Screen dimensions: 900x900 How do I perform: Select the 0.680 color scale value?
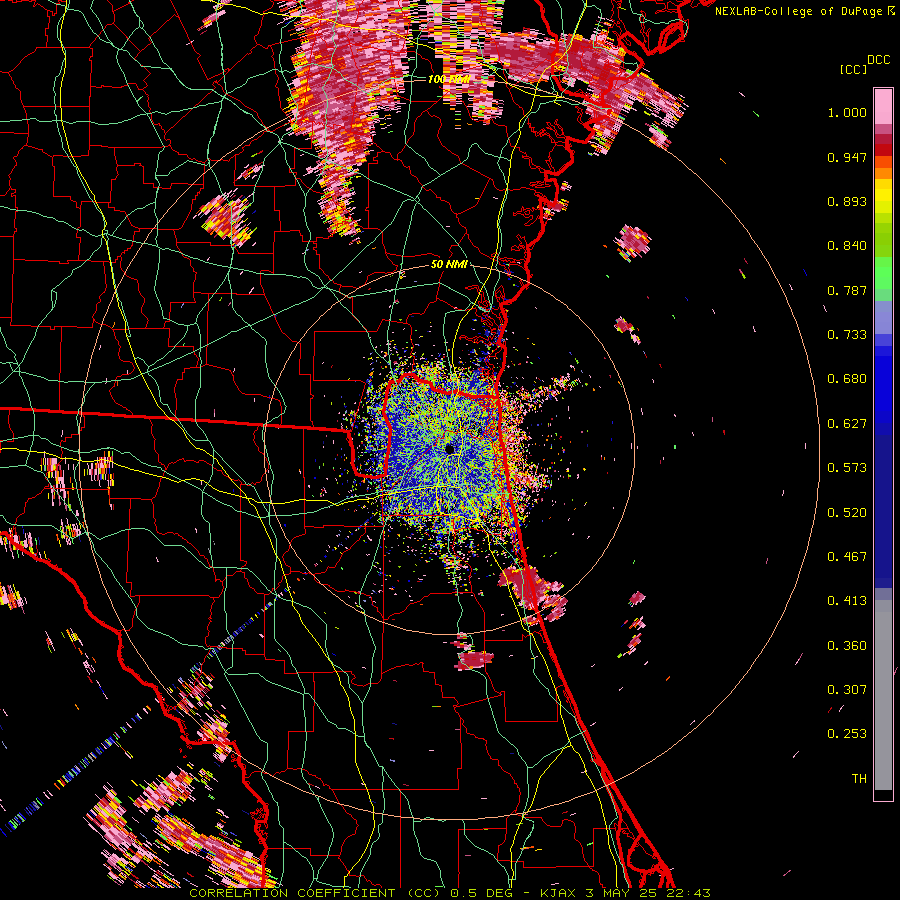click(847, 379)
